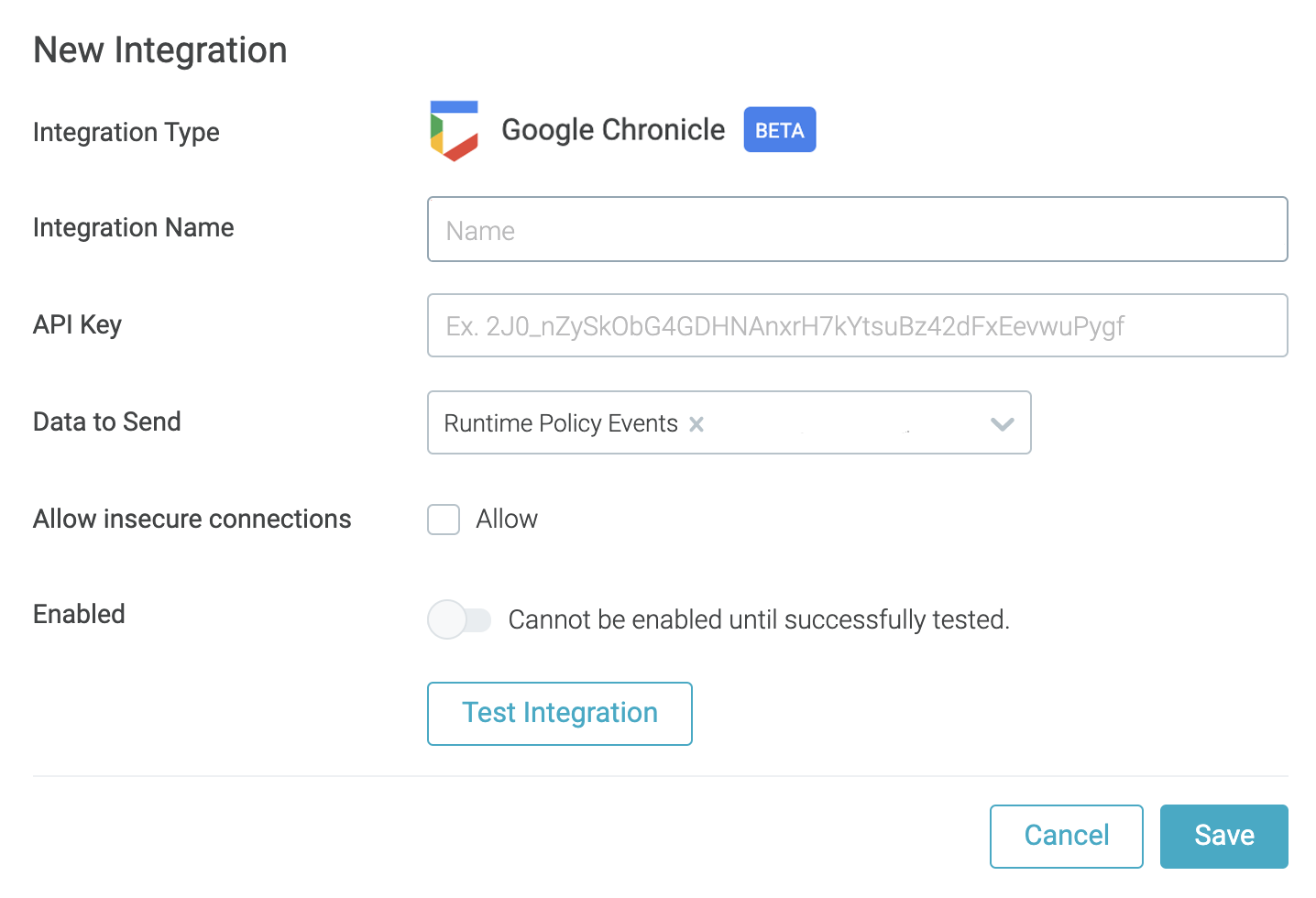
Task: Click the BETA badge
Action: click(780, 130)
